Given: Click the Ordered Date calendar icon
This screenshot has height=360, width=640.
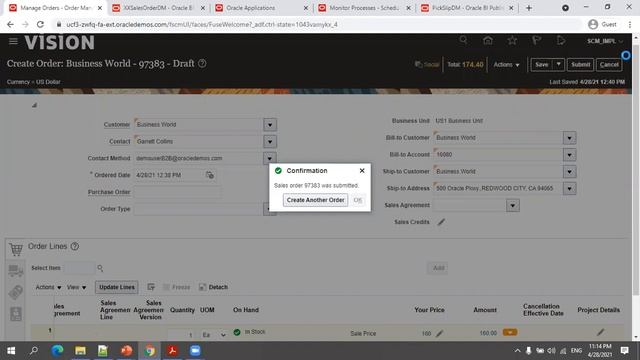Looking at the screenshot, I should tap(210, 175).
